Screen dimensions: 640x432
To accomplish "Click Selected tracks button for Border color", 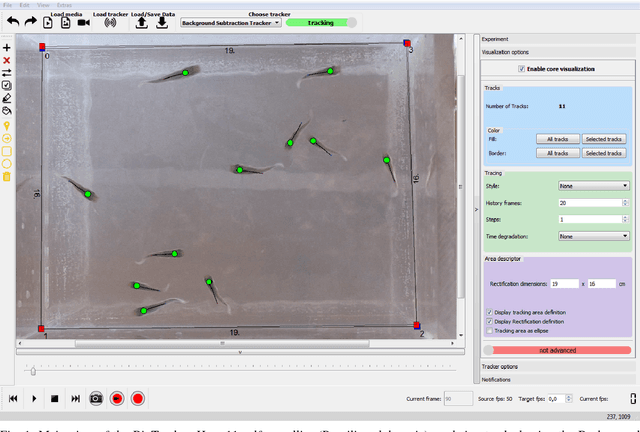I will pos(603,153).
